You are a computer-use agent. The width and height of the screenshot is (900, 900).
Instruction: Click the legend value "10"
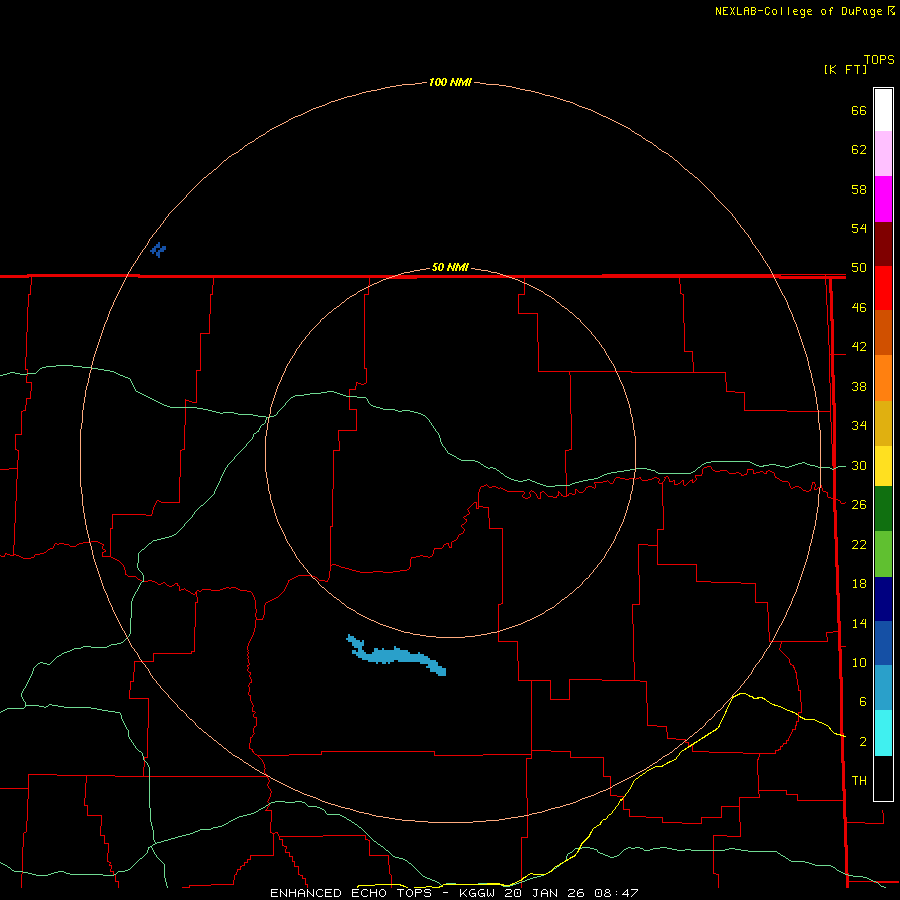859,663
